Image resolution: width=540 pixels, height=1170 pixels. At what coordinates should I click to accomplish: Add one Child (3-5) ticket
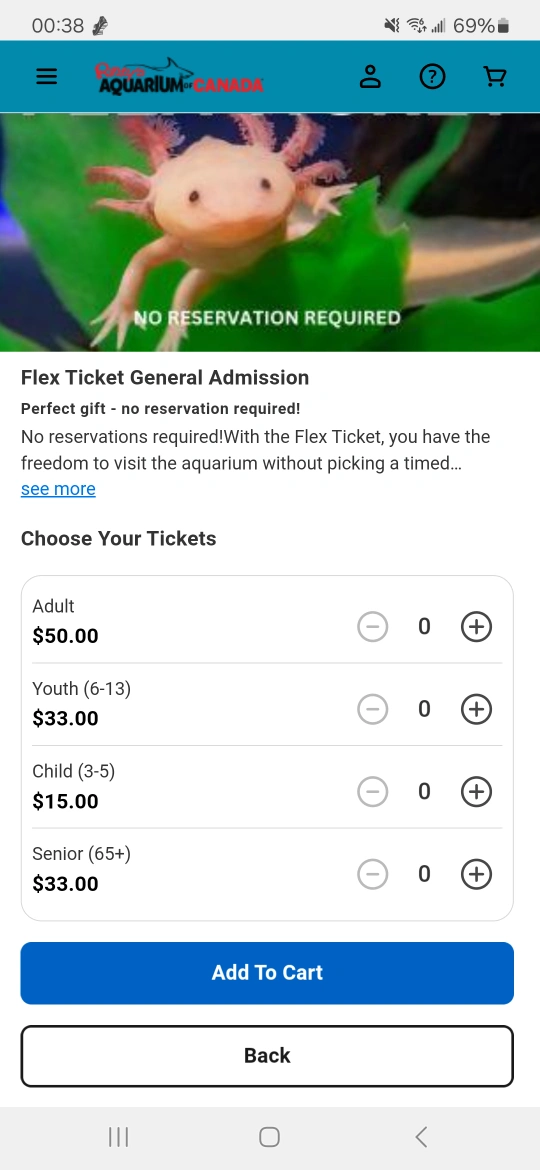[477, 792]
